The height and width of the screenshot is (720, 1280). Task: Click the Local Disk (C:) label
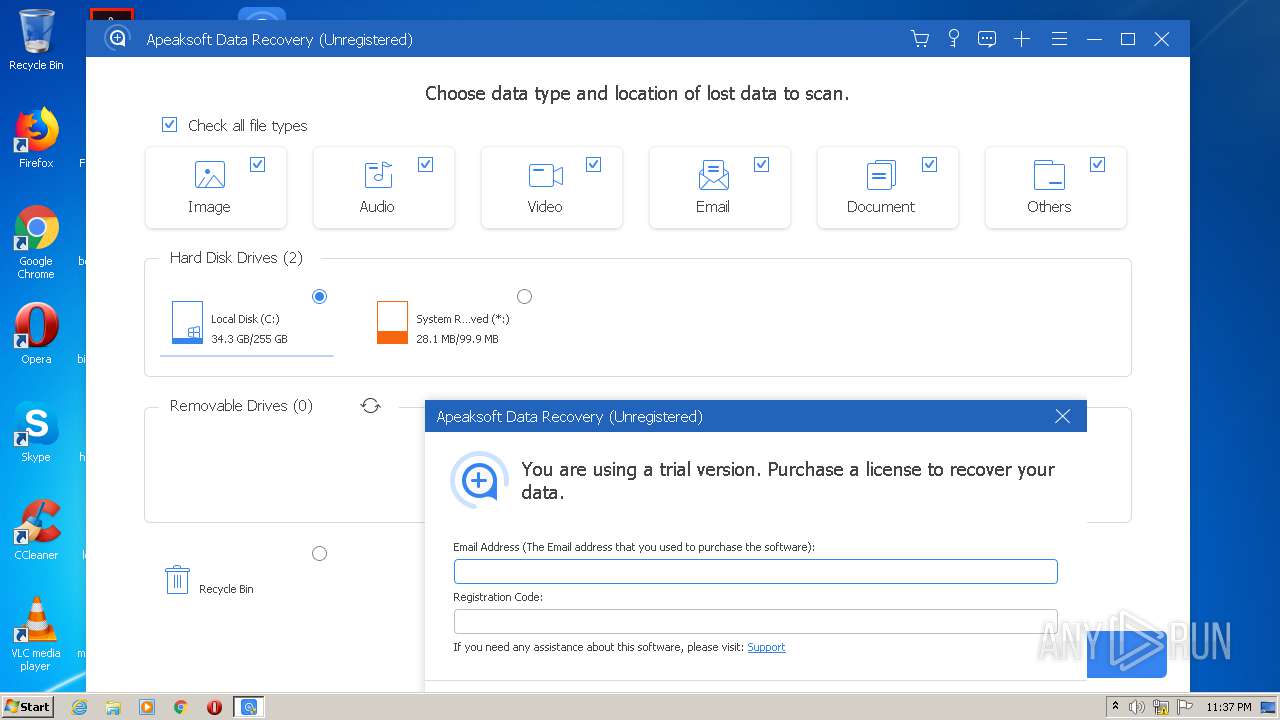[245, 319]
